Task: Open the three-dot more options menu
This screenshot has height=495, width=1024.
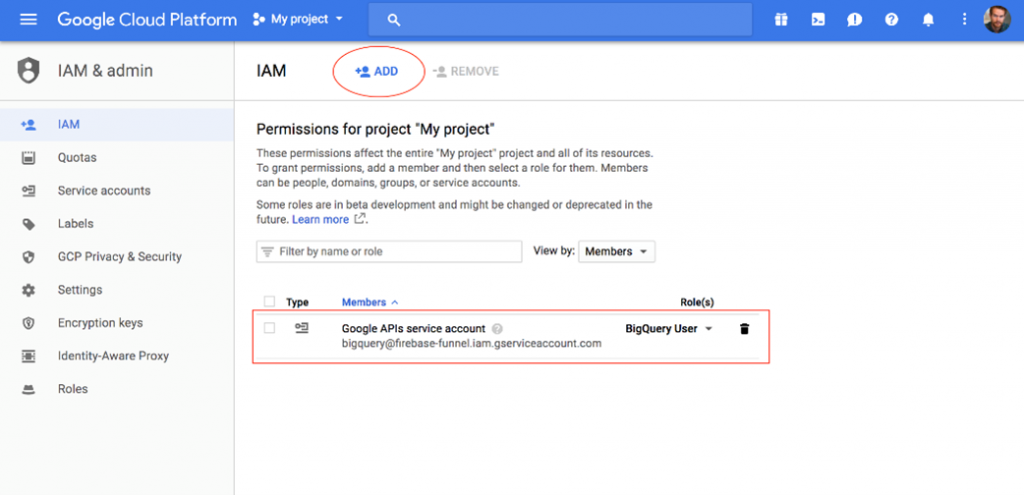Action: [964, 20]
